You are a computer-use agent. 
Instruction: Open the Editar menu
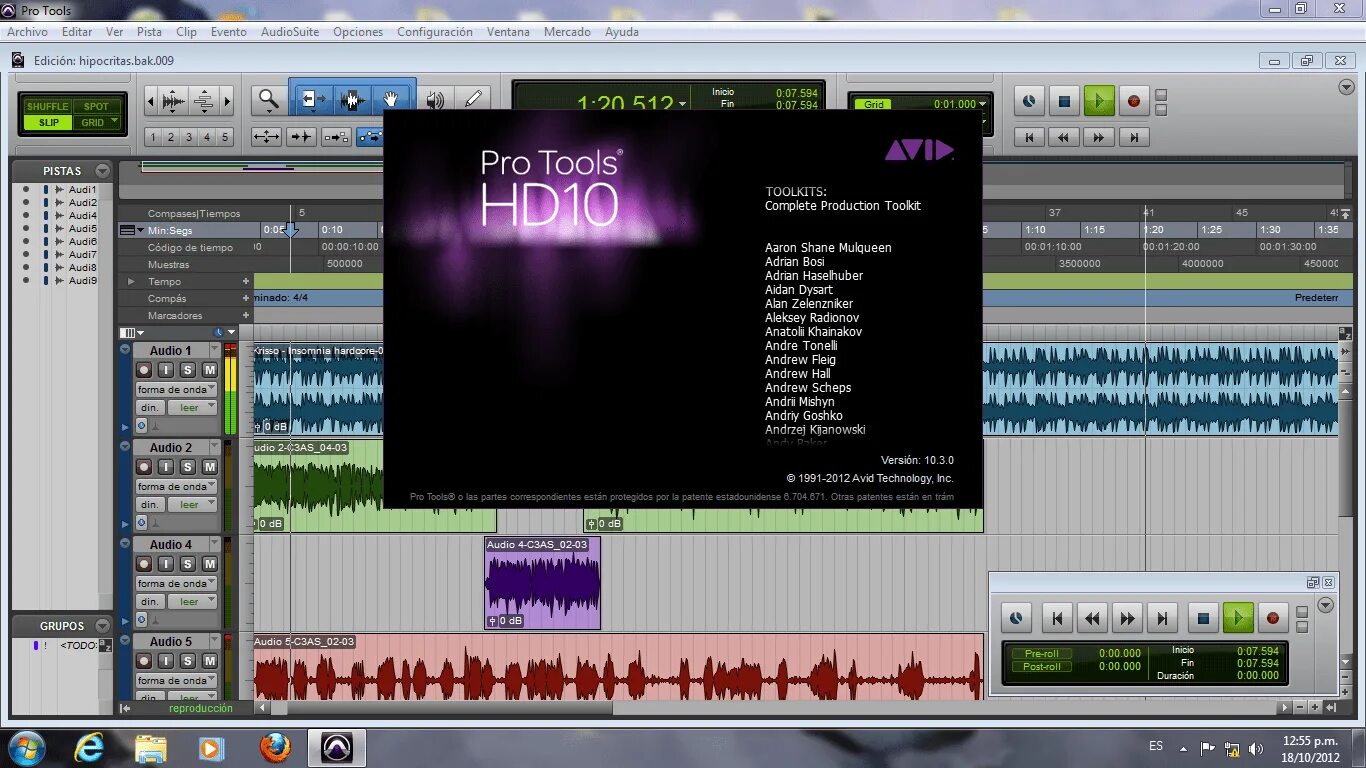[x=77, y=32]
